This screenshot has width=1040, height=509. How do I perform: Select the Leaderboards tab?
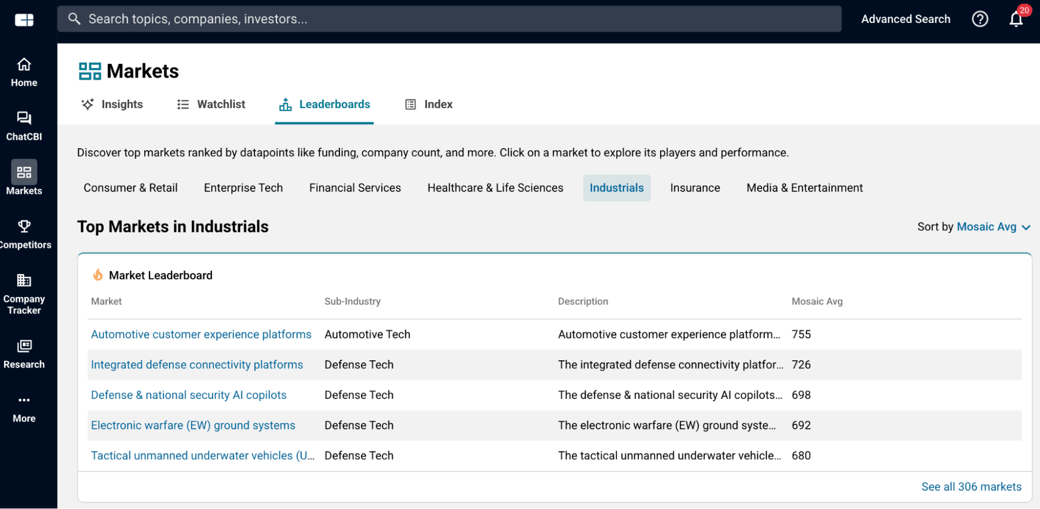coord(324,104)
